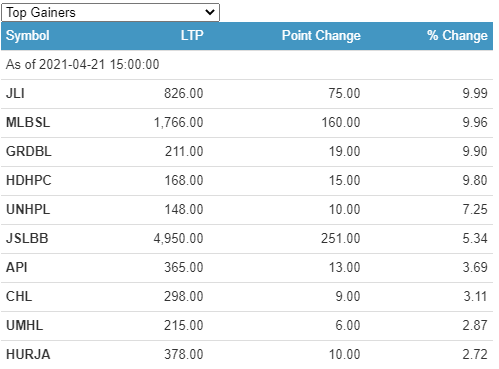The image size is (499, 369).
Task: Select the JSLBB stock symbol
Action: [27, 239]
